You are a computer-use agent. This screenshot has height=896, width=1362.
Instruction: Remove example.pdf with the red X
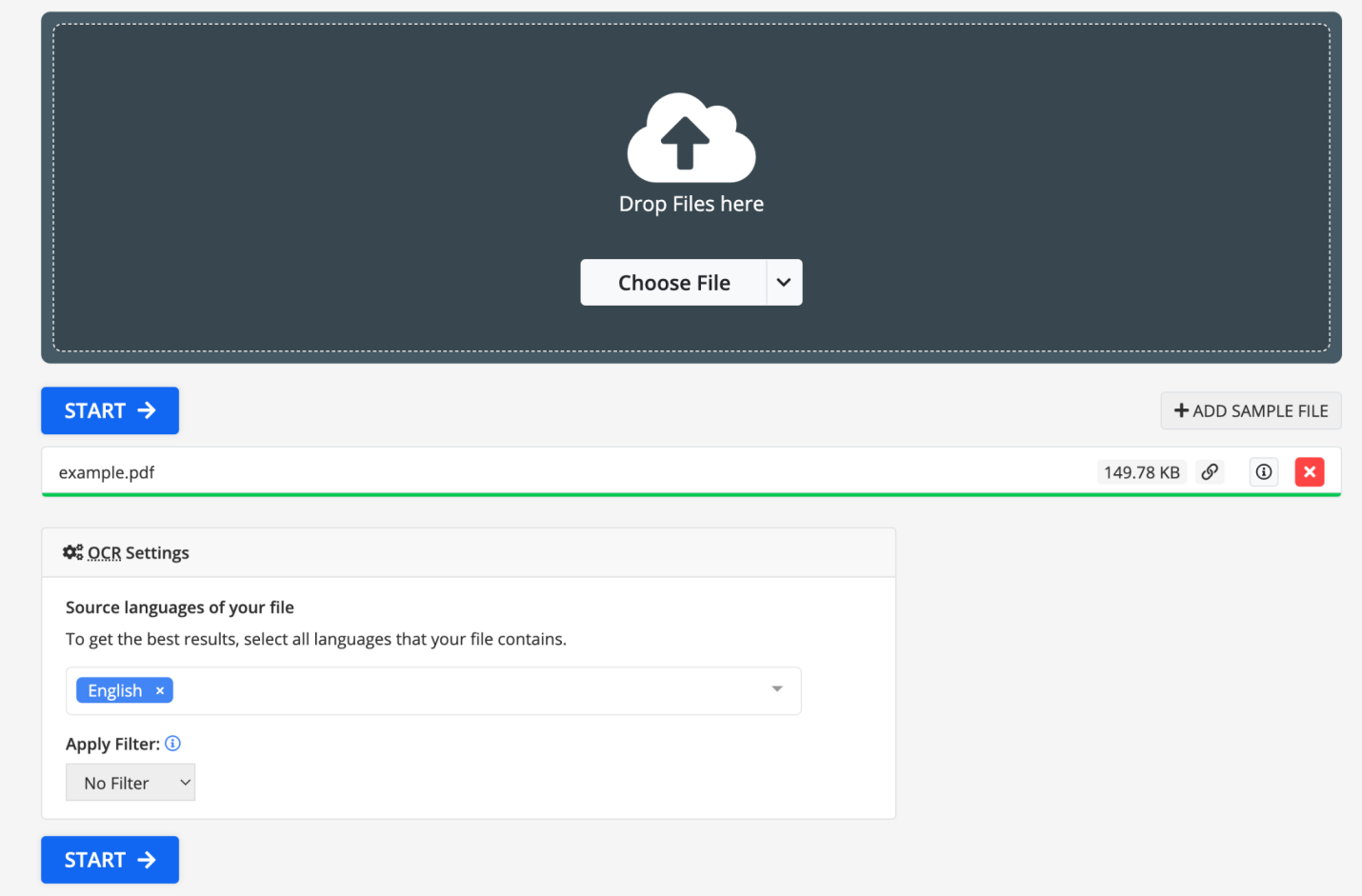[1309, 472]
